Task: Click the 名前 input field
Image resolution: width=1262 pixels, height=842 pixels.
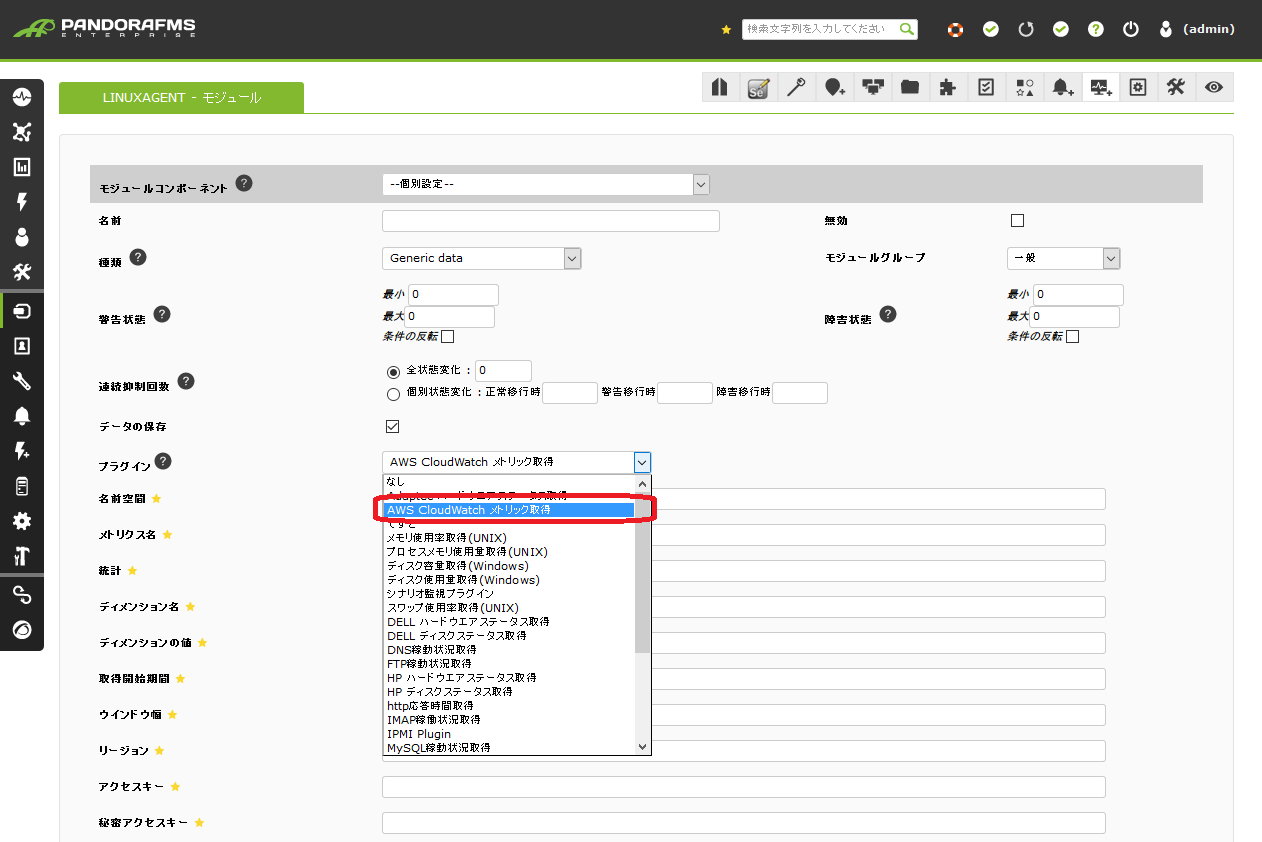Action: coord(551,221)
